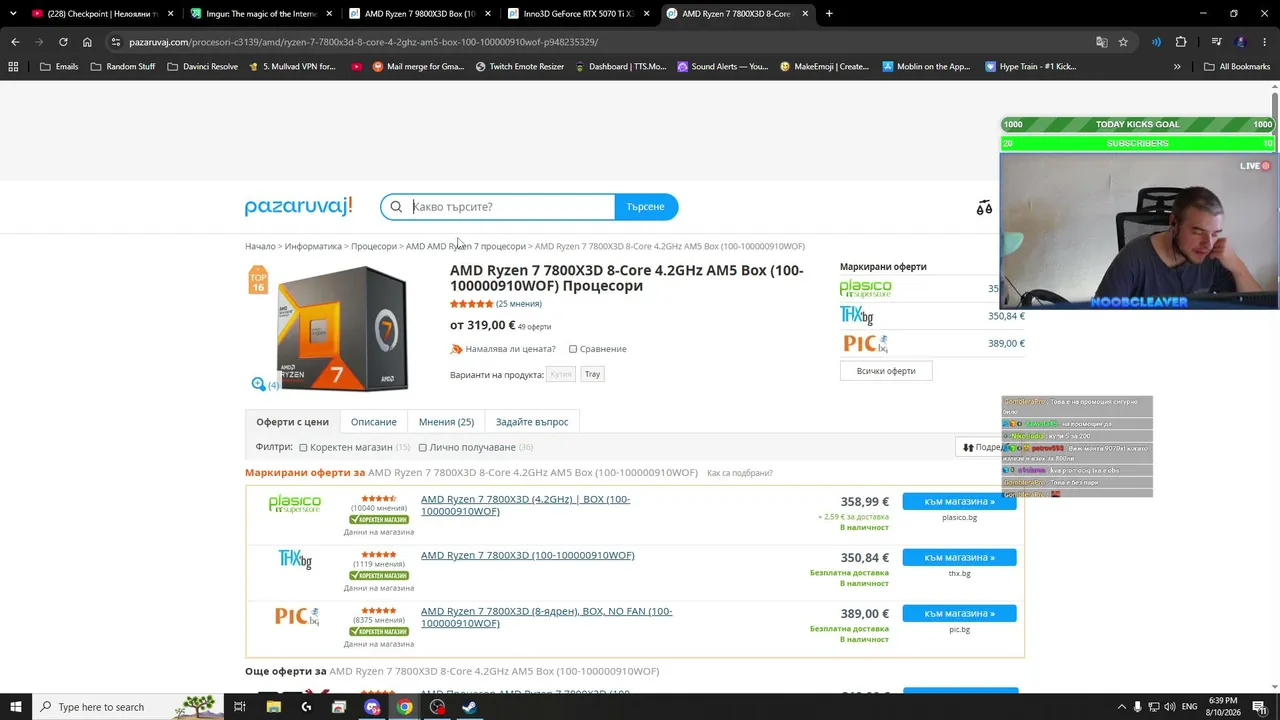Click the Начало breadcrumb link
Screen dimensions: 1280x720
pyautogui.click(x=260, y=246)
